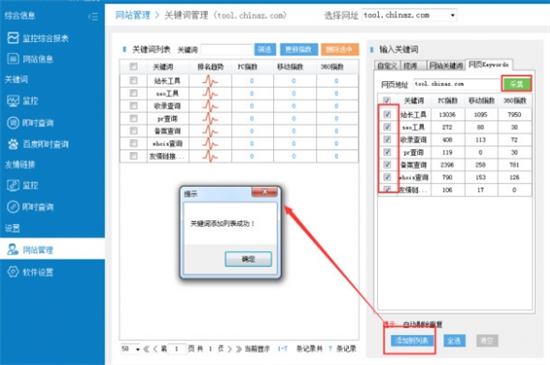Select 网站管理 in the sidebar
The width and height of the screenshot is (550, 365).
52,249
